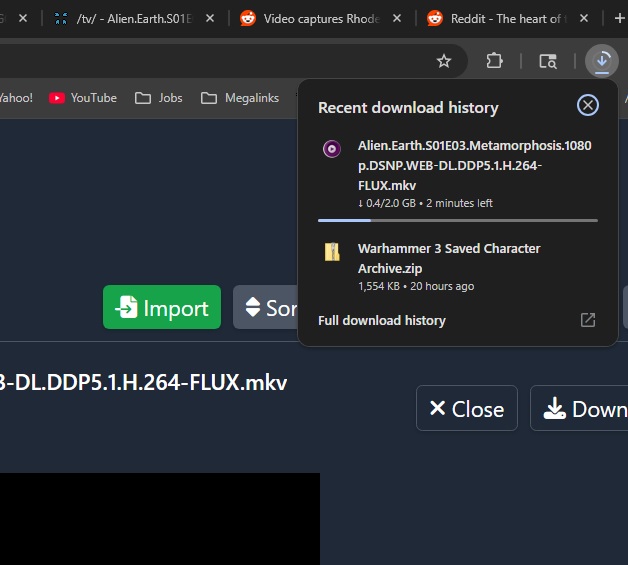Viewport: 628px width, 565px height.
Task: Click the '1,554 KB • 20 hours ago' status
Action: coord(416,286)
